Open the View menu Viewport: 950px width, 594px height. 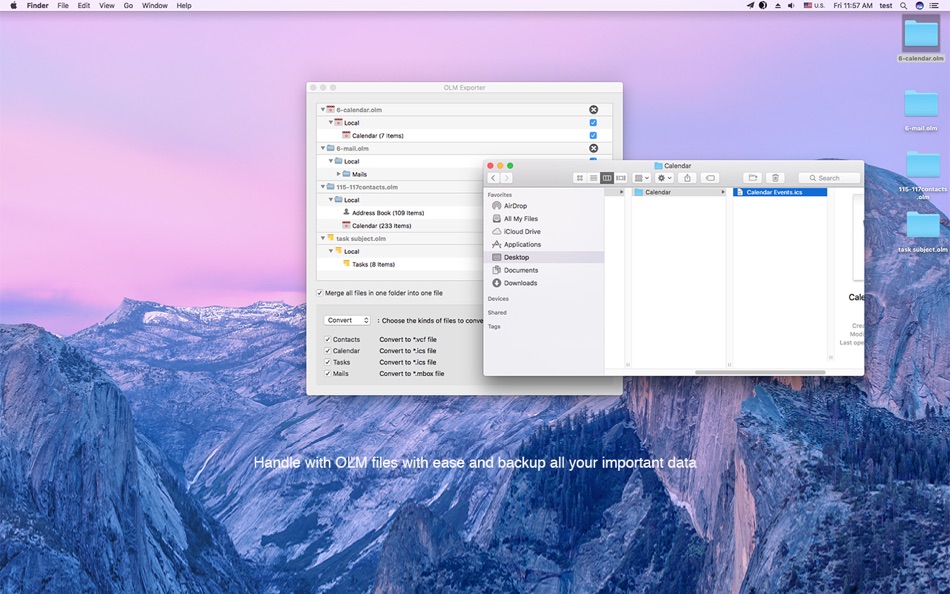click(x=107, y=5)
